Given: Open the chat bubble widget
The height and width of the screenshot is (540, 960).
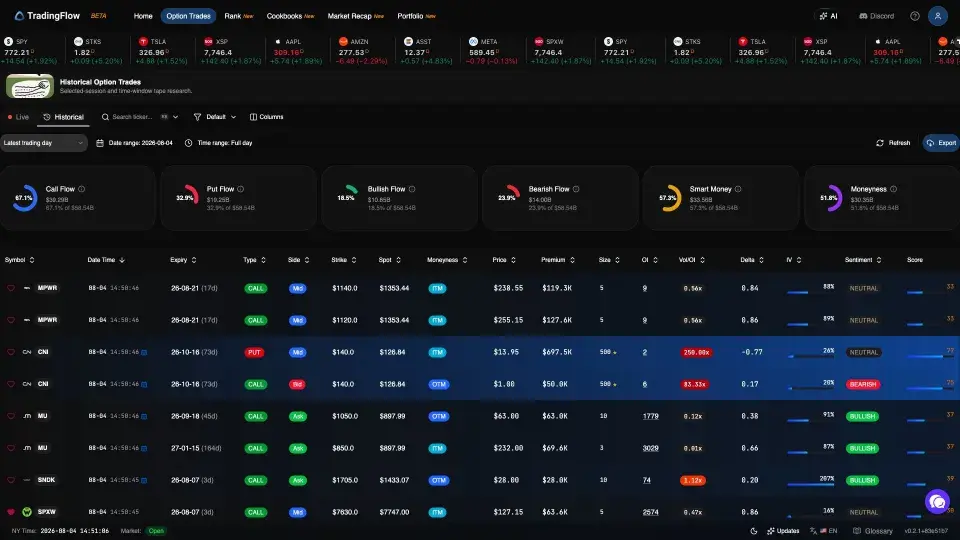Looking at the screenshot, I should click(x=937, y=502).
